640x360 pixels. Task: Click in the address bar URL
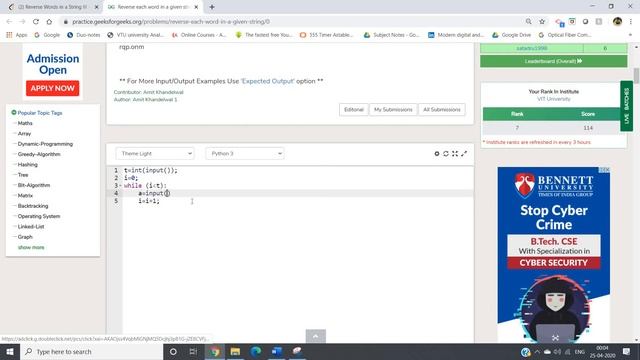171,22
